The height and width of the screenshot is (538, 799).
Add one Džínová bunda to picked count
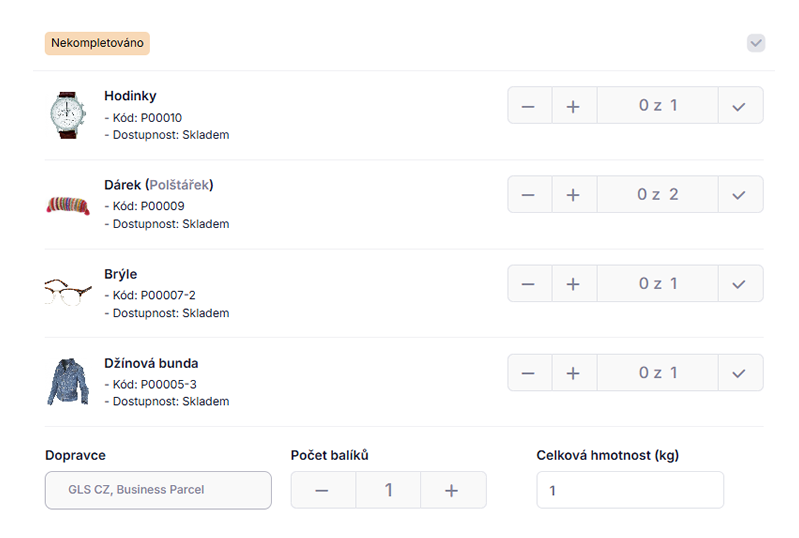tap(574, 373)
